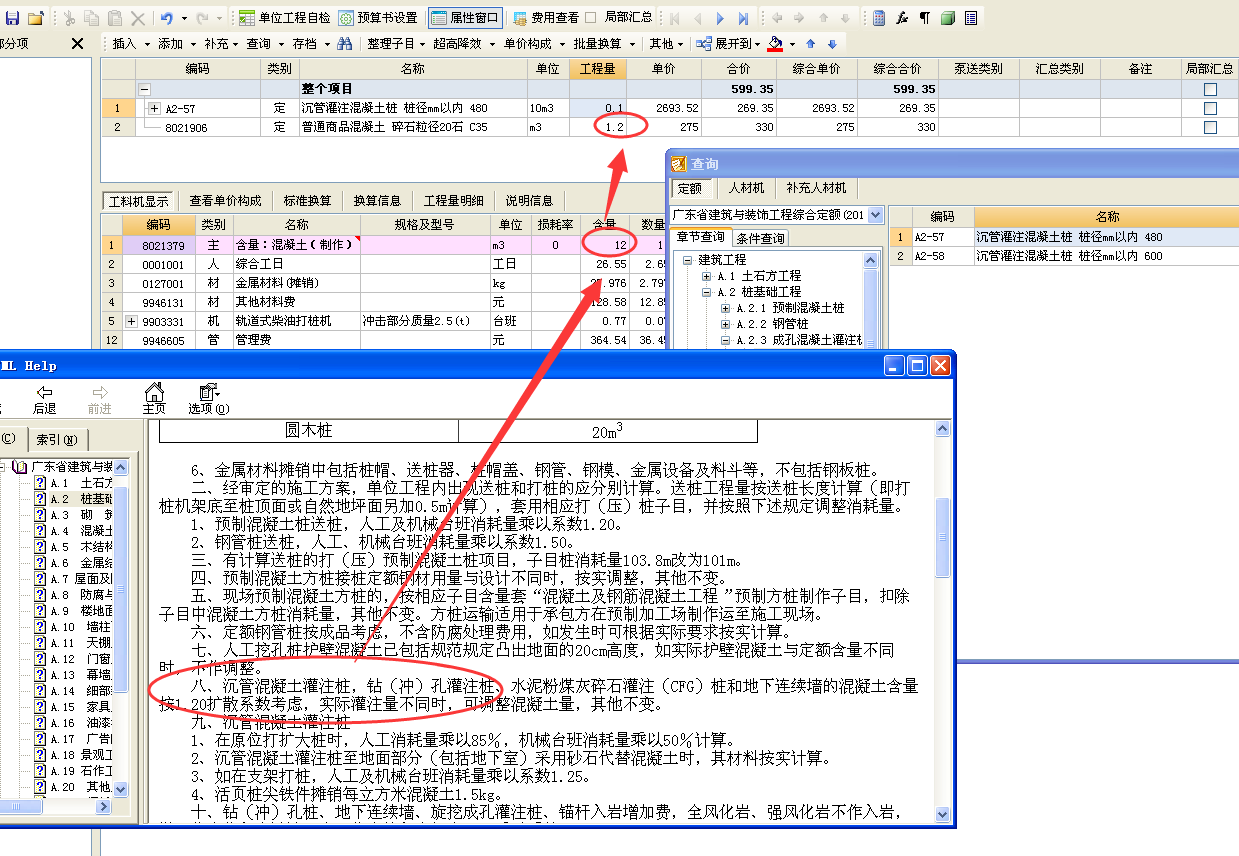The image size is (1239, 856).
Task: Open the 广东省 定额 library dropdown
Action: point(876,214)
